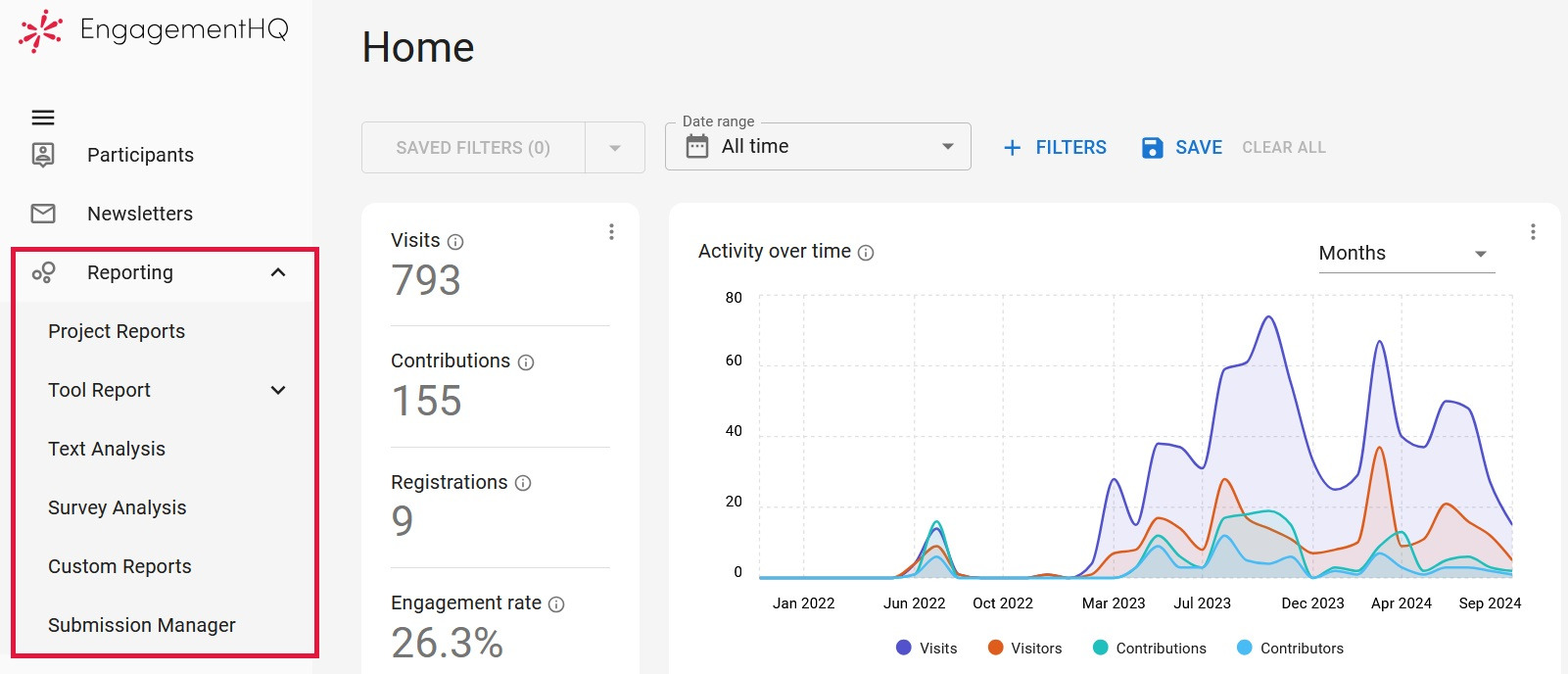Click the plus icon beside FILTERS
This screenshot has width=1568, height=674.
tap(1013, 148)
